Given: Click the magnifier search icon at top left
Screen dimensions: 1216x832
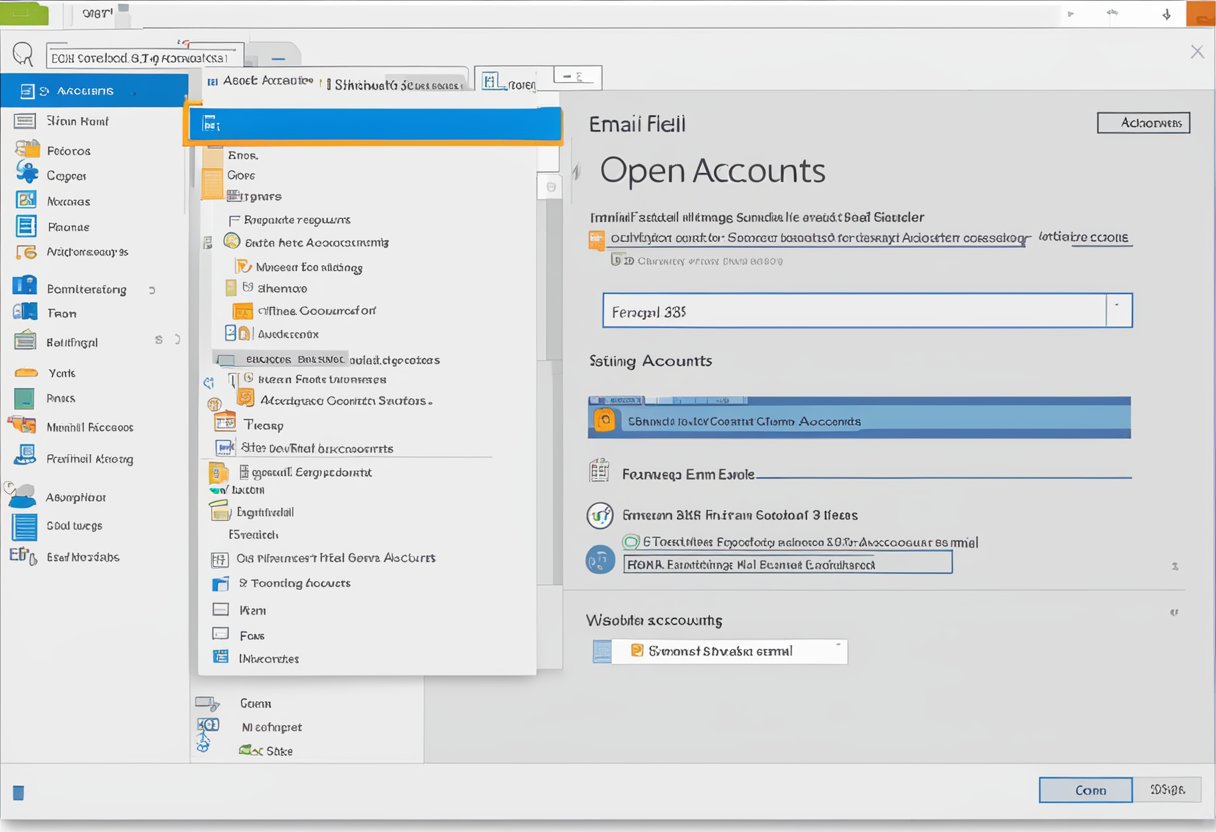Looking at the screenshot, I should pyautogui.click(x=22, y=55).
